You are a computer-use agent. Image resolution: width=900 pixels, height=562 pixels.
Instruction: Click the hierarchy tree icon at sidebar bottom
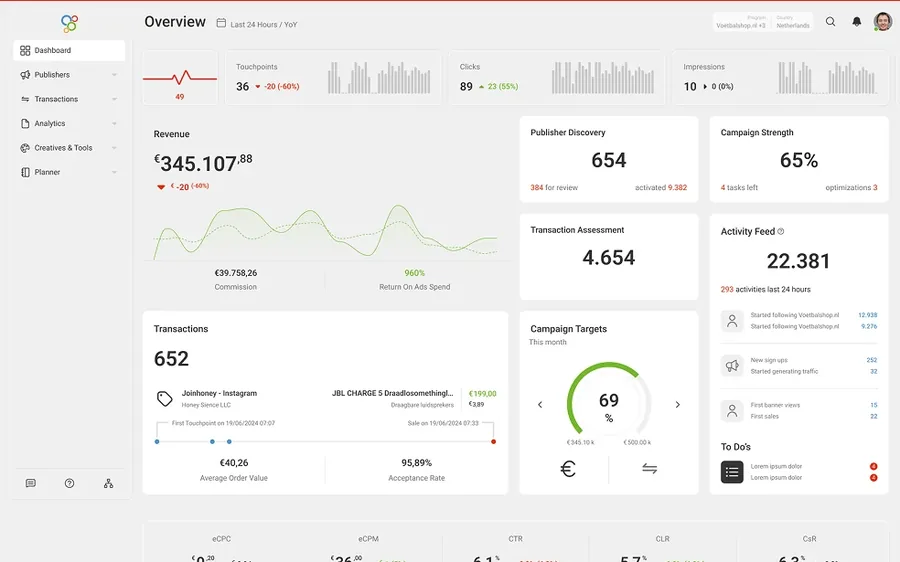(x=108, y=483)
